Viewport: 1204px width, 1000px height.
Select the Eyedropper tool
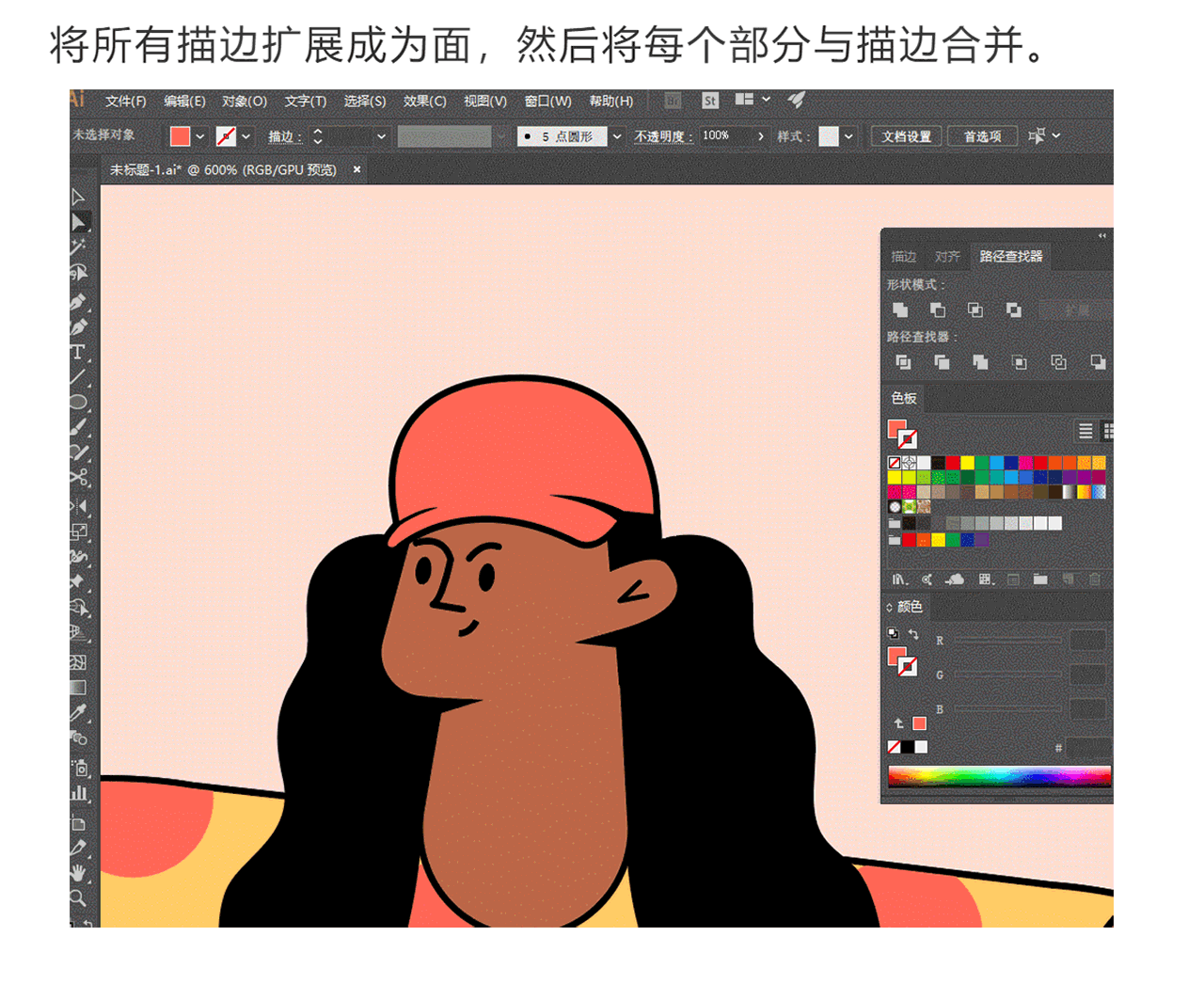pos(79,712)
